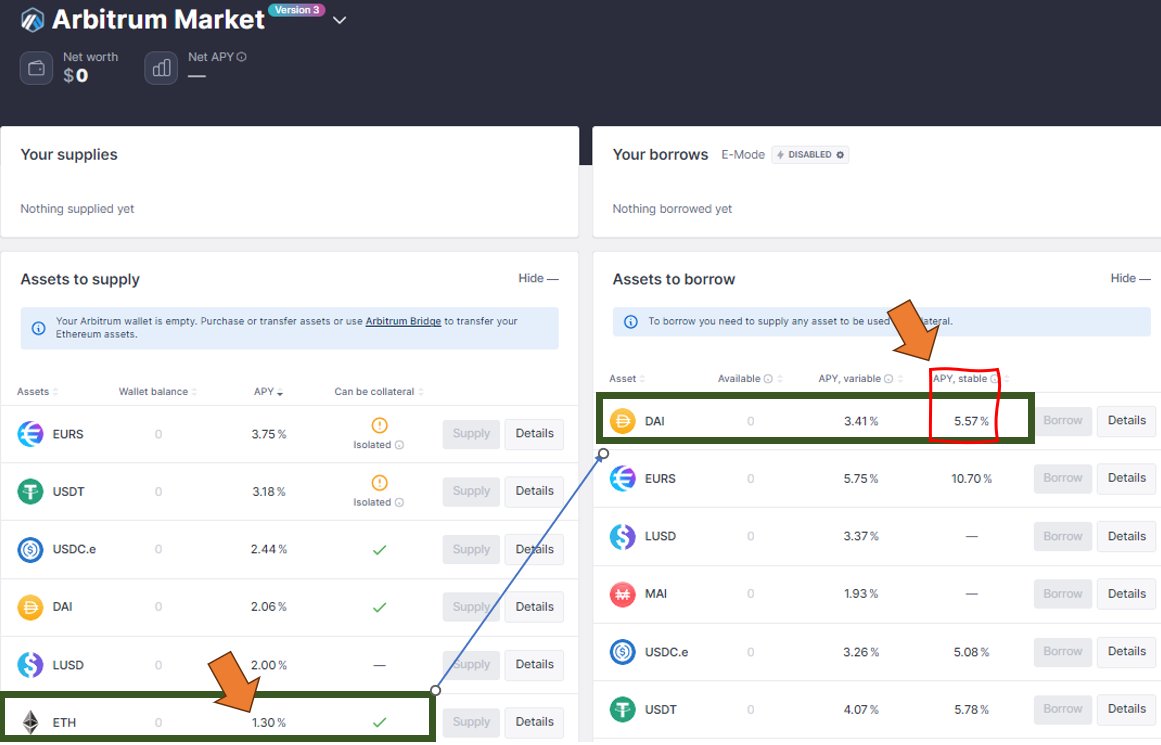Click the 3.75 % EURS supply APY

(x=269, y=434)
